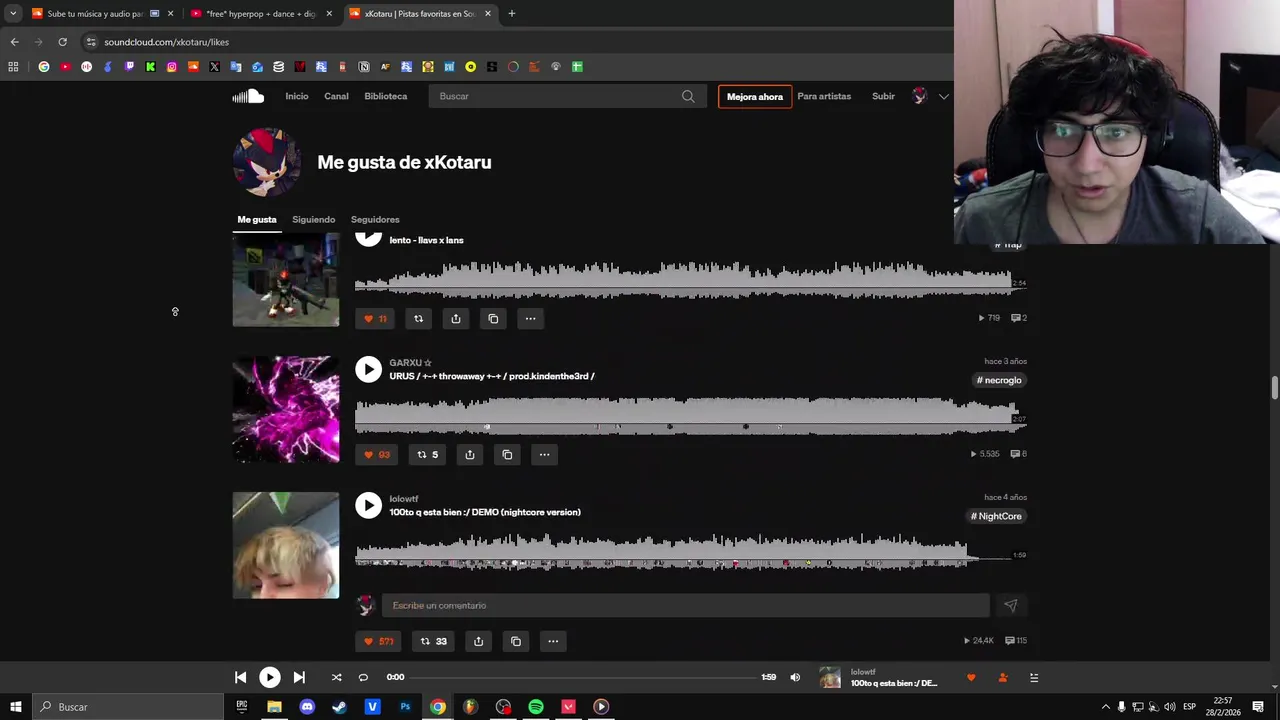Play the GARXU URUS throwaway track
This screenshot has height=720, width=1280.
369,369
